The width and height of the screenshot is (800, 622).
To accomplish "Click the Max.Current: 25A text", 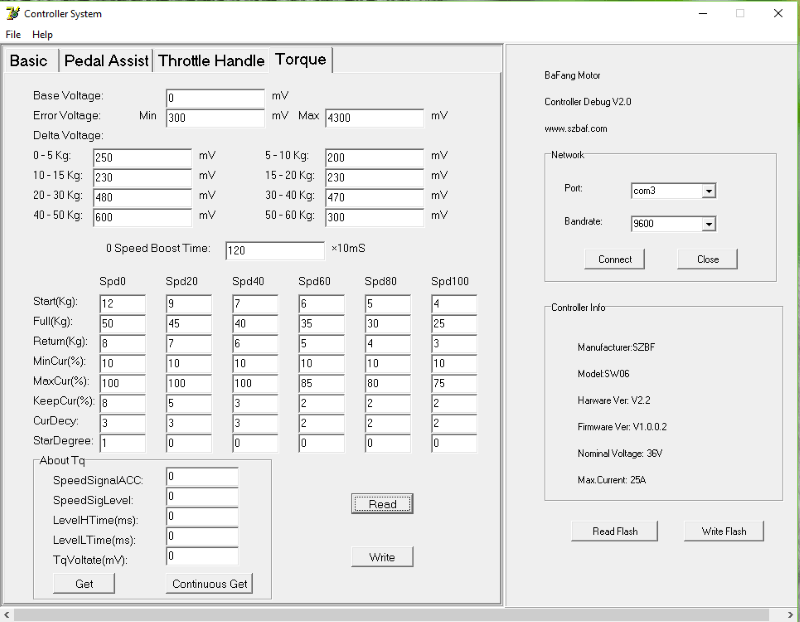I will click(x=611, y=480).
